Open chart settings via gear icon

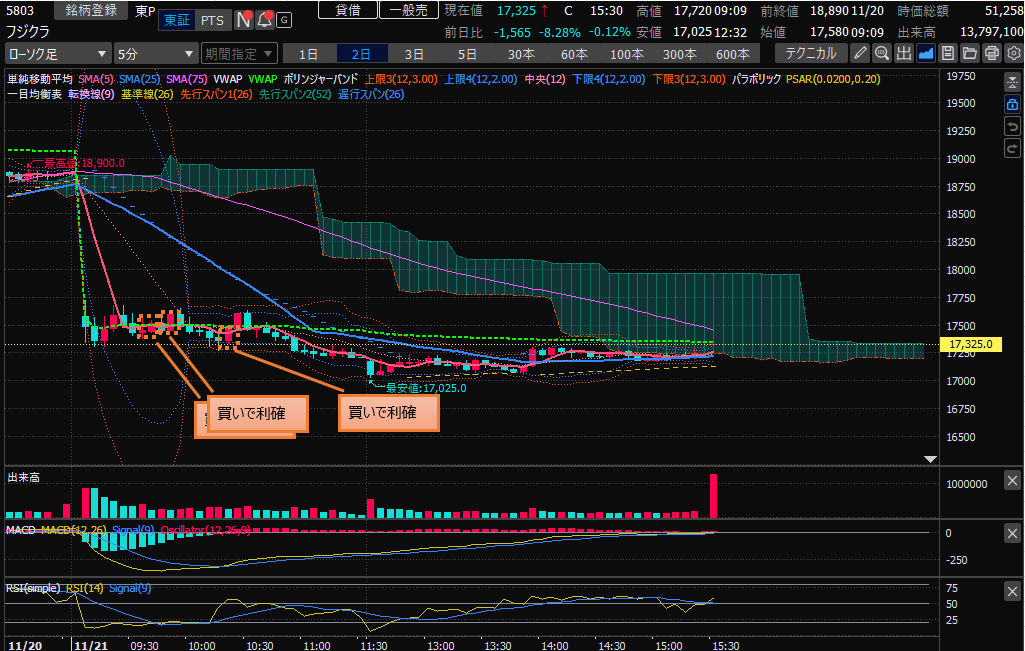(x=1013, y=53)
